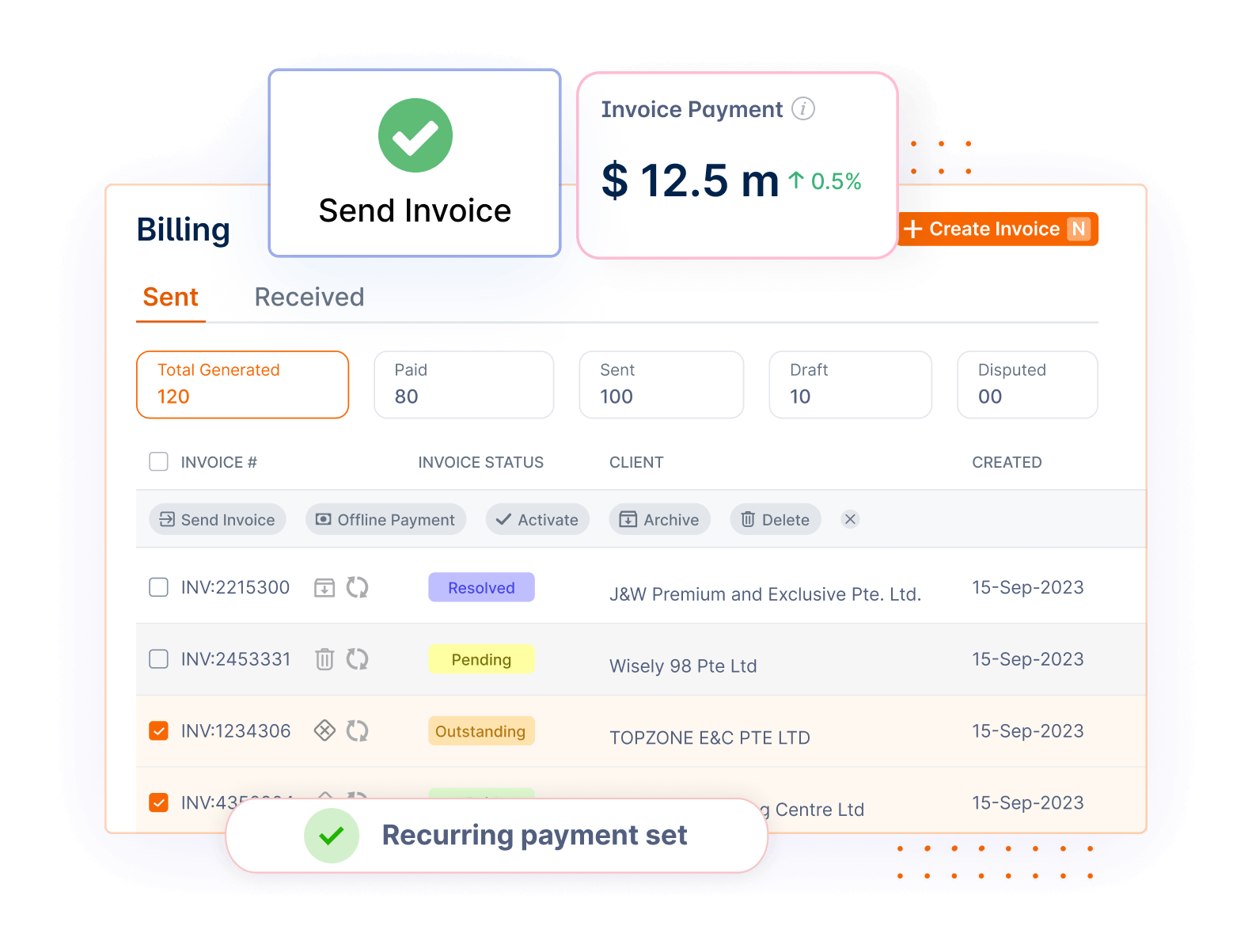Screen dimensions: 1252x952
Task: Click the Archive button
Action: [x=659, y=519]
